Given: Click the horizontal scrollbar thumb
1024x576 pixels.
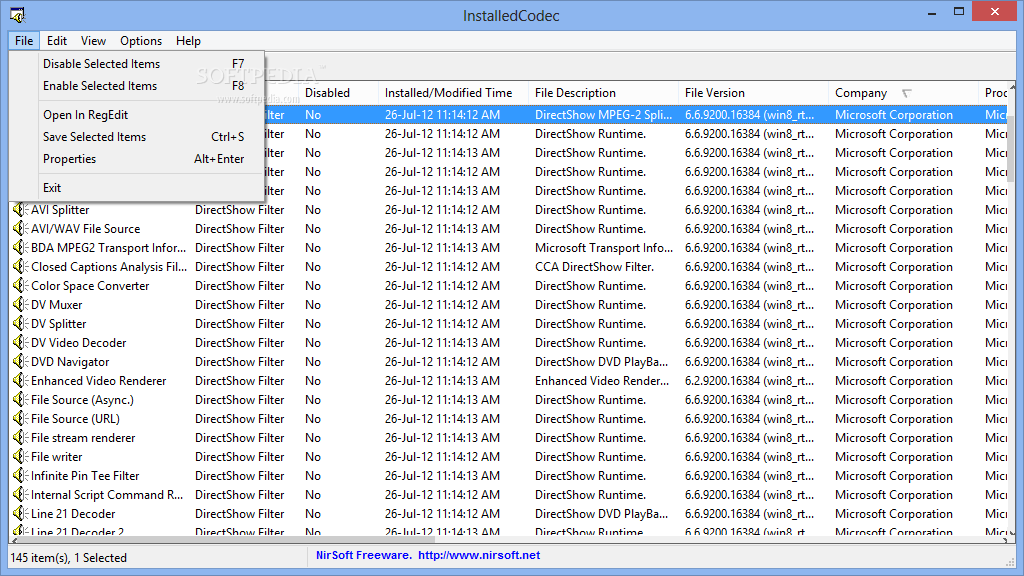Looking at the screenshot, I should (x=228, y=540).
